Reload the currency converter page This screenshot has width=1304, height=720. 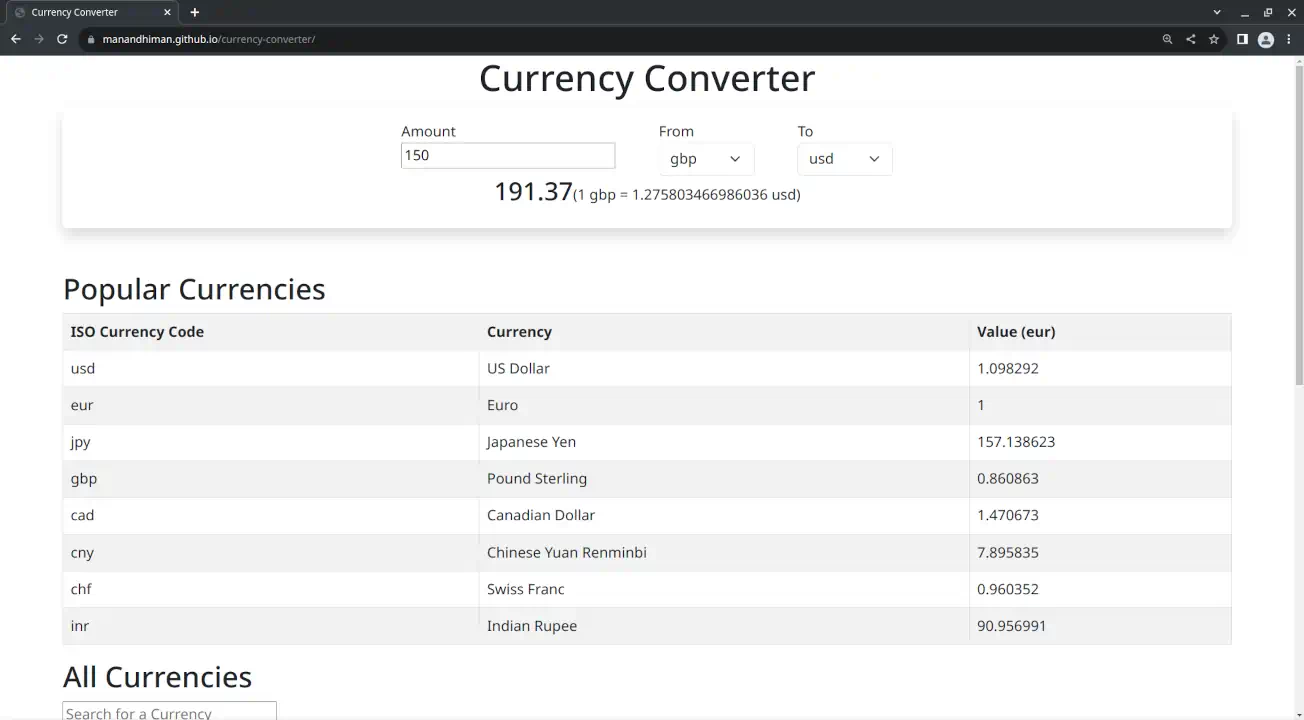[62, 39]
